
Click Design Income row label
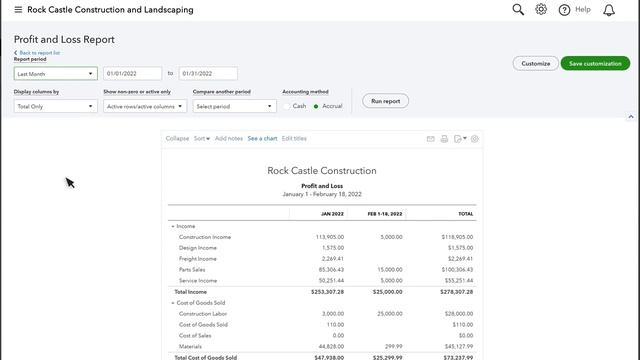point(198,248)
